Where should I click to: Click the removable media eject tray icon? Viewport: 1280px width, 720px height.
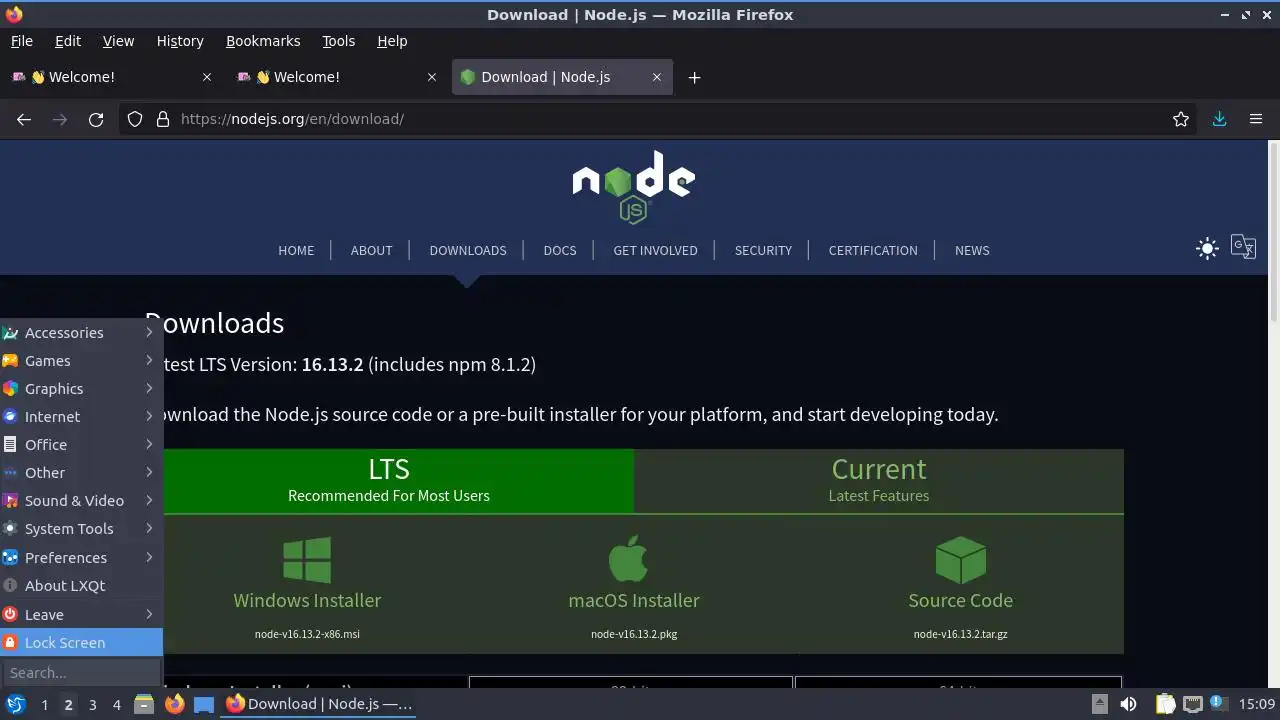[x=1099, y=704]
